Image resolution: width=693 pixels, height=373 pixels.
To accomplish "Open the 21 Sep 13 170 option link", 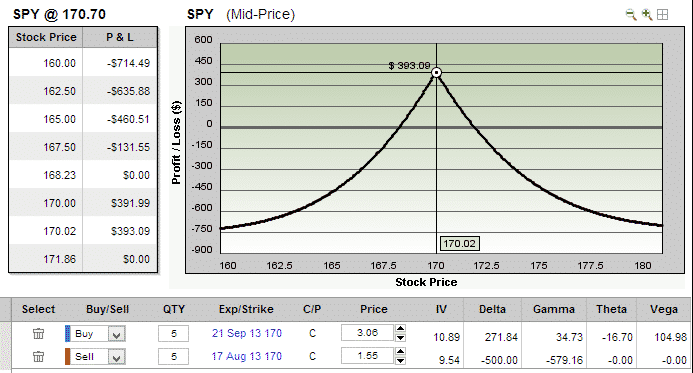I will [x=247, y=333].
